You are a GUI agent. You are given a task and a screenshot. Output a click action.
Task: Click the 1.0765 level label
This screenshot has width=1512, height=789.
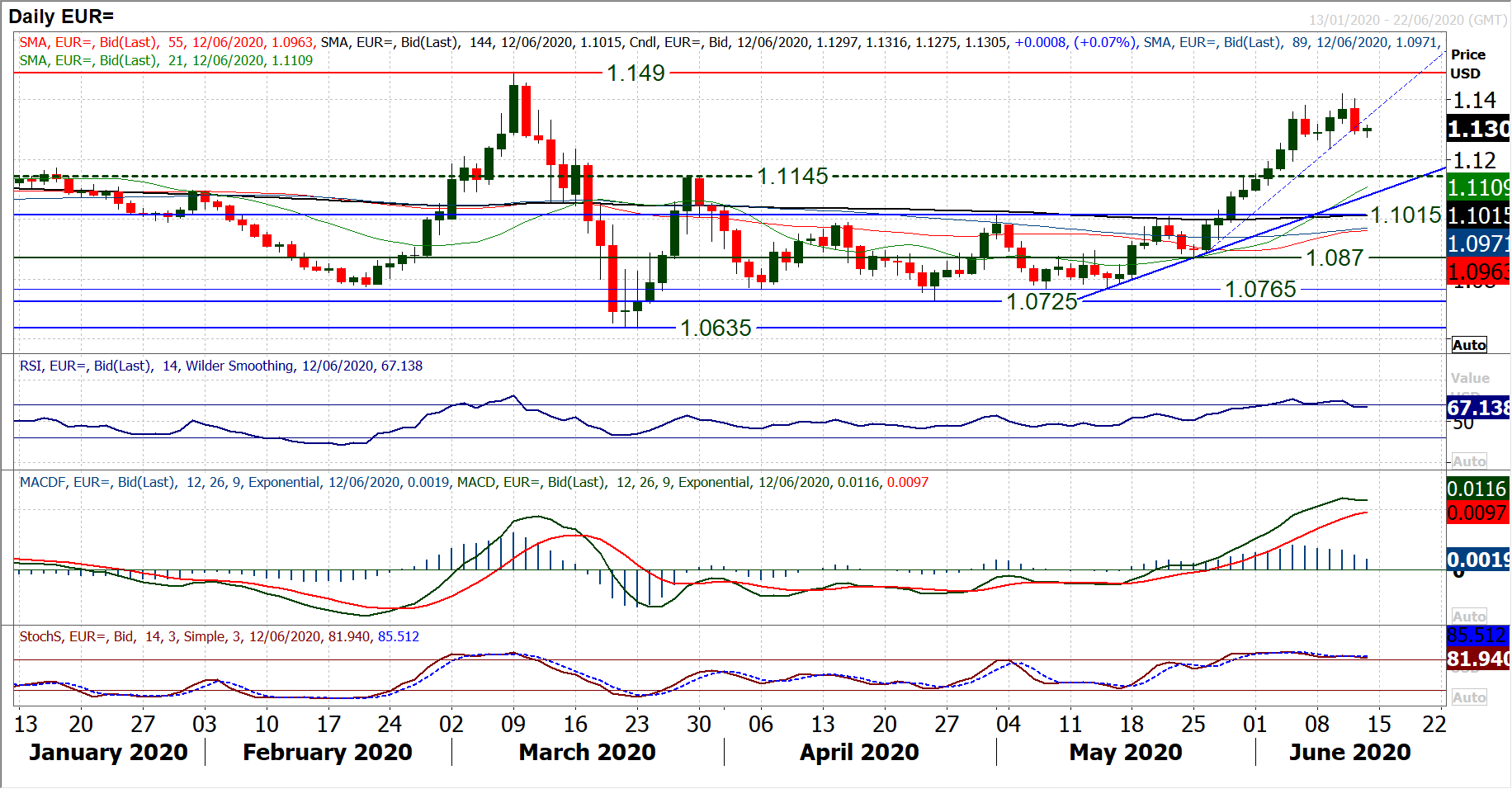[1260, 290]
